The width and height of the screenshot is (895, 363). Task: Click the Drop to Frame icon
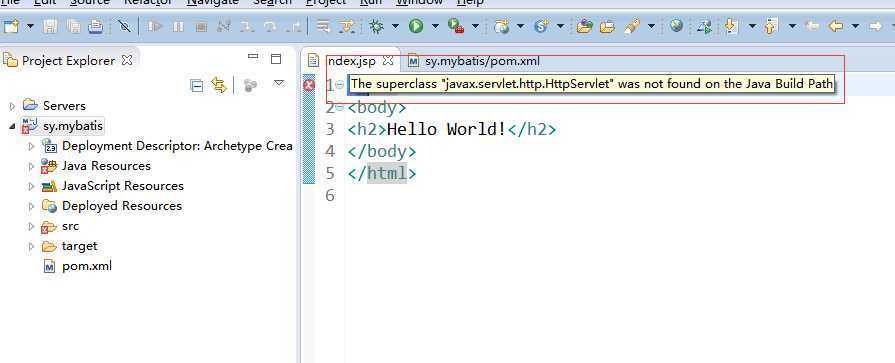(324, 26)
